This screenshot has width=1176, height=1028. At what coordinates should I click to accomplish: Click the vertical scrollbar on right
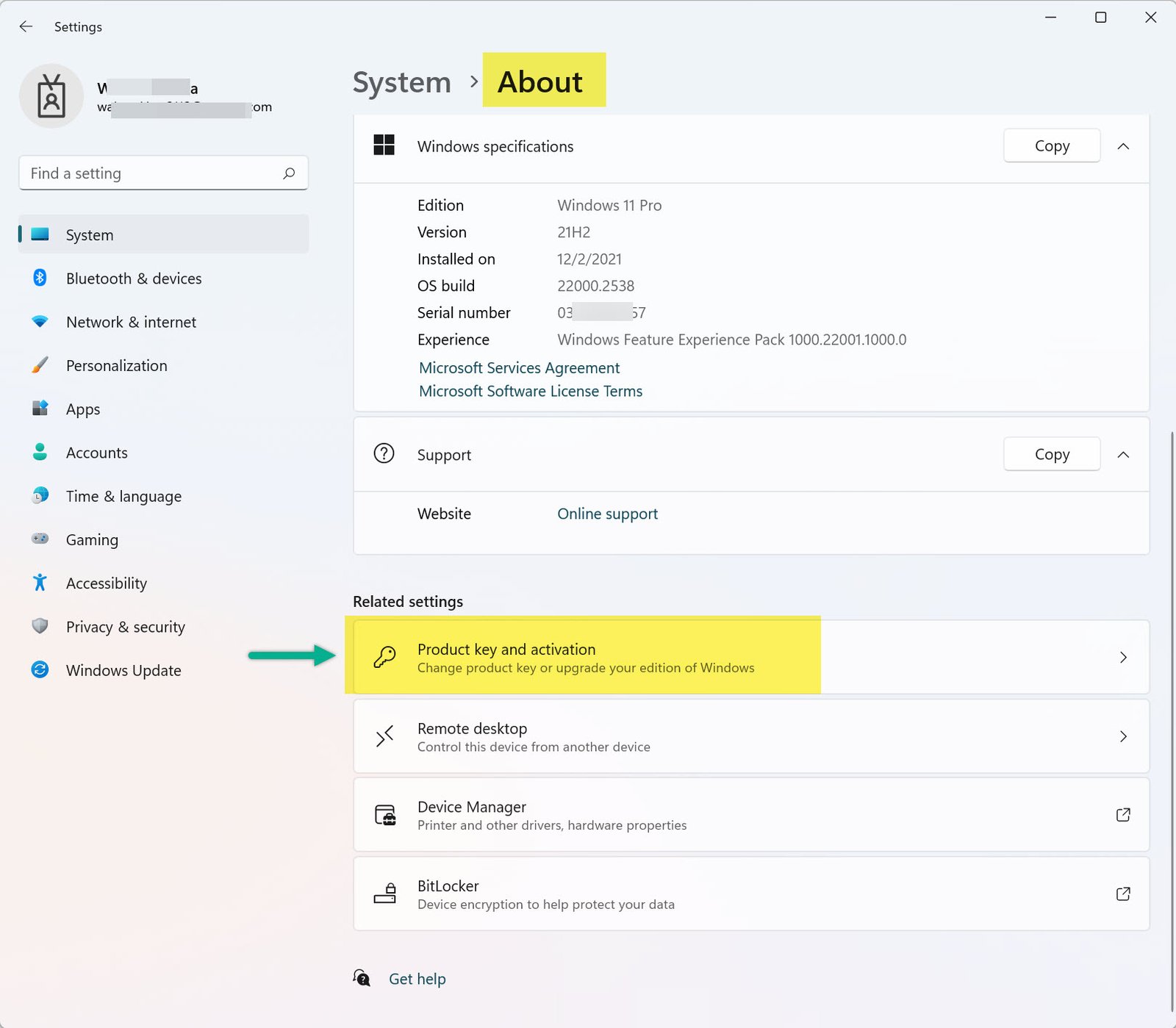tap(1172, 720)
